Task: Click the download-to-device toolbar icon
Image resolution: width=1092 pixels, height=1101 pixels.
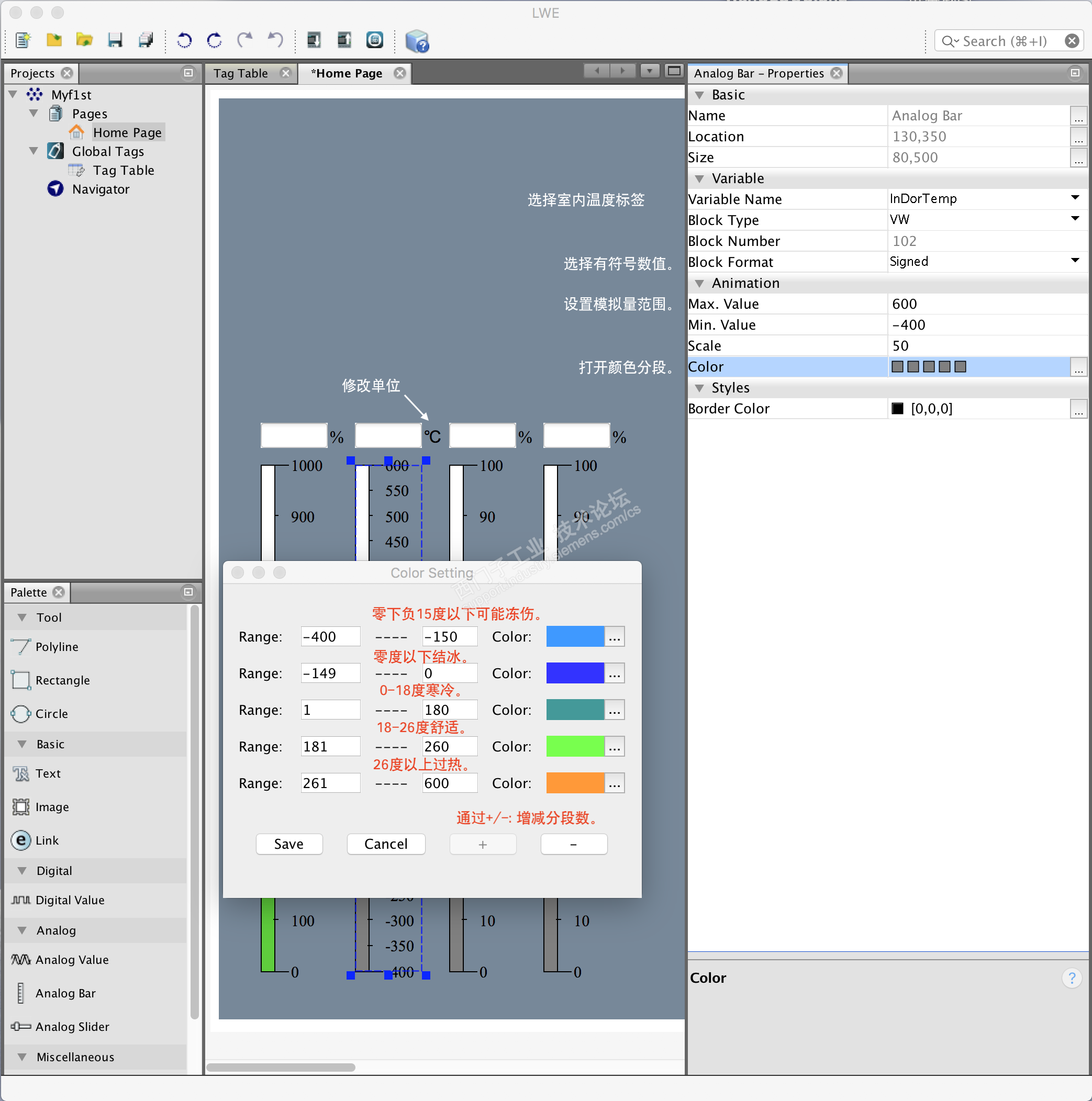Action: [x=314, y=40]
